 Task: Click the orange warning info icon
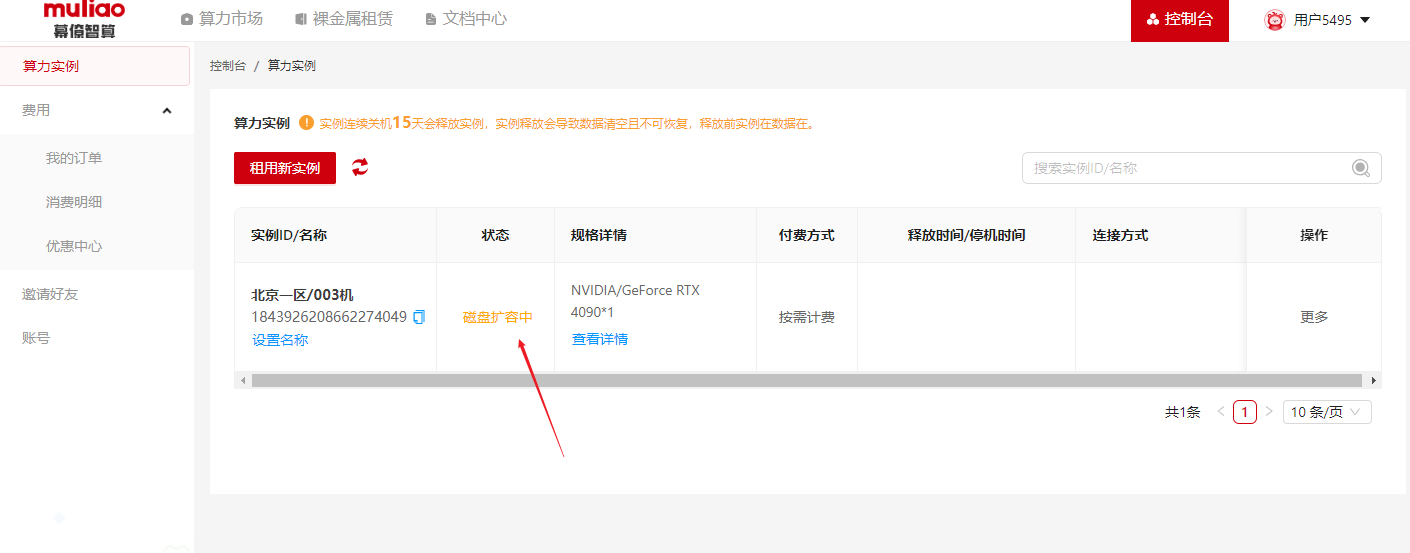(306, 123)
